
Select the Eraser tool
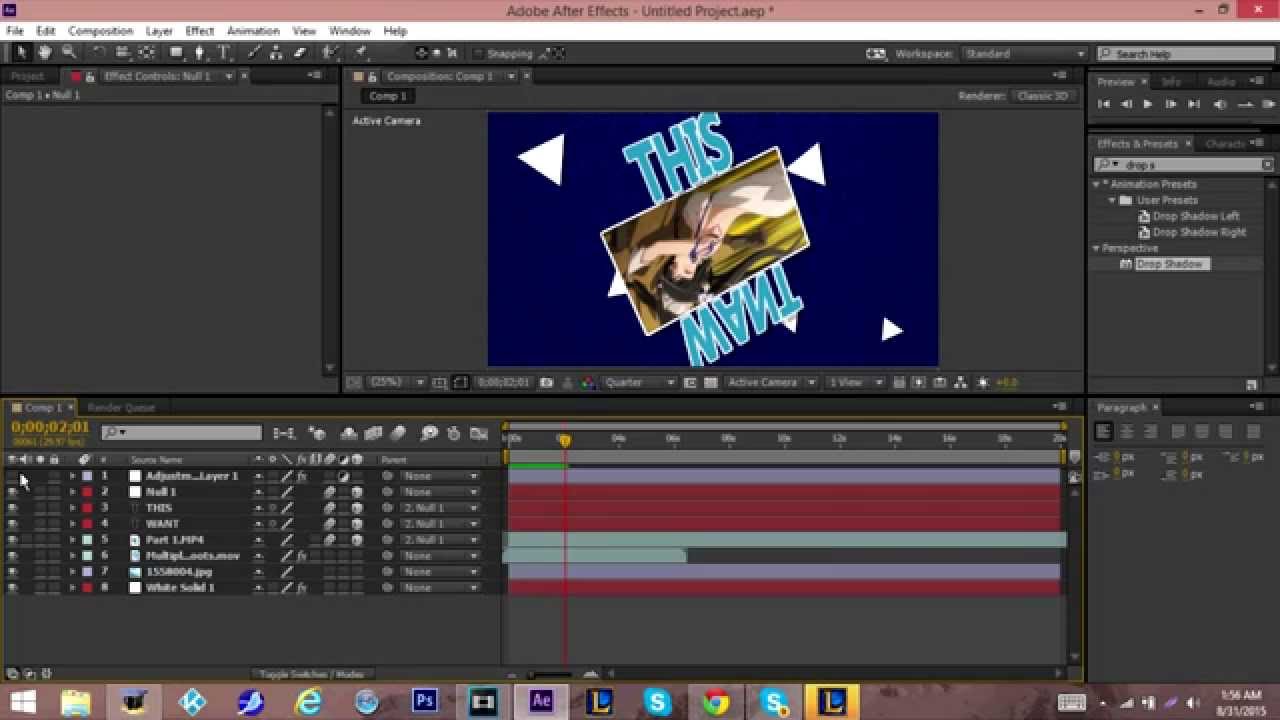tap(300, 53)
